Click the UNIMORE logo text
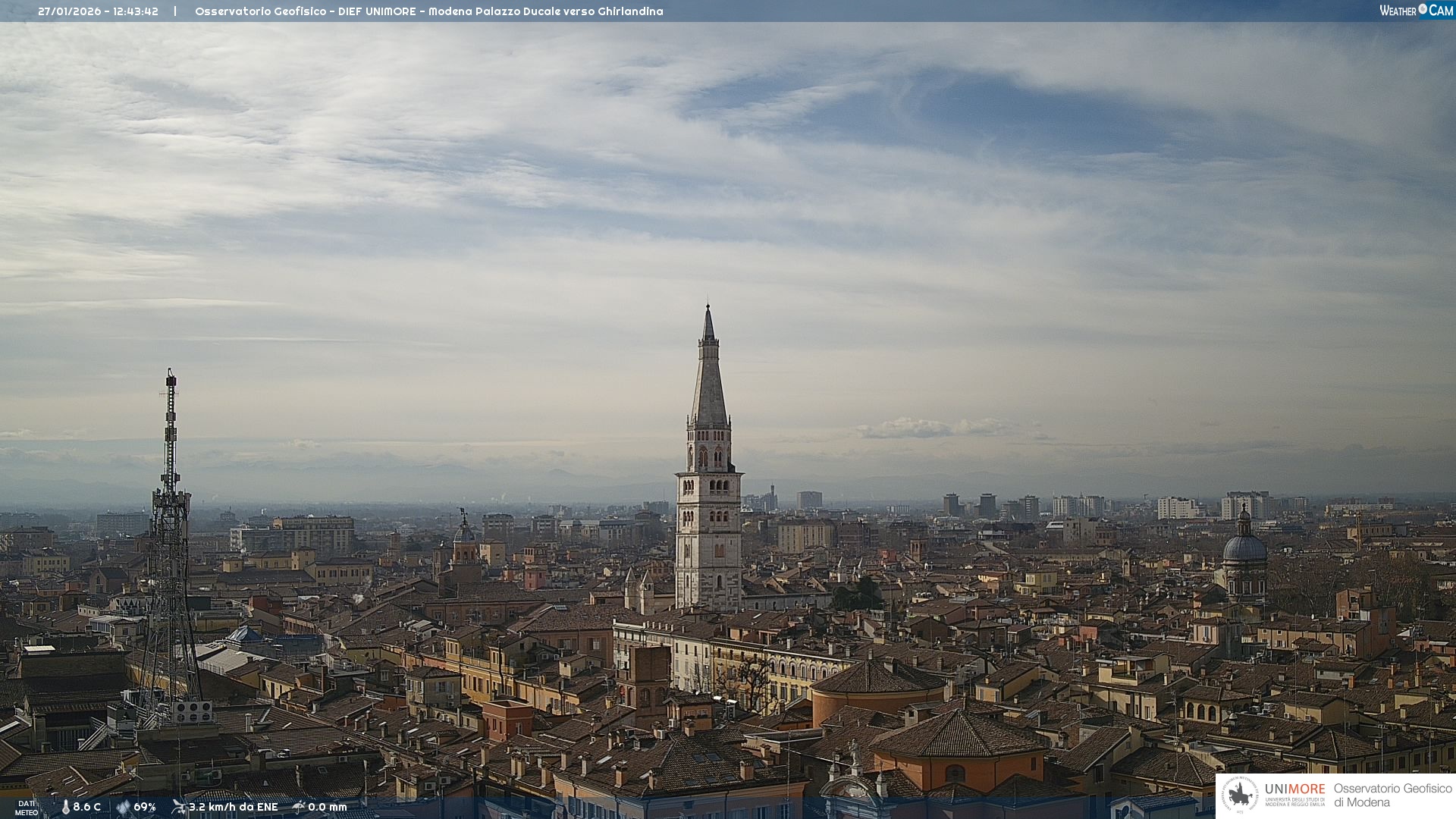Image resolution: width=1456 pixels, height=819 pixels. click(x=1294, y=789)
